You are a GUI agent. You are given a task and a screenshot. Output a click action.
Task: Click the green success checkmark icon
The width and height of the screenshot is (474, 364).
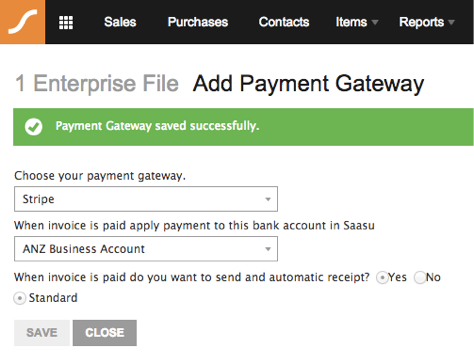tap(33, 127)
